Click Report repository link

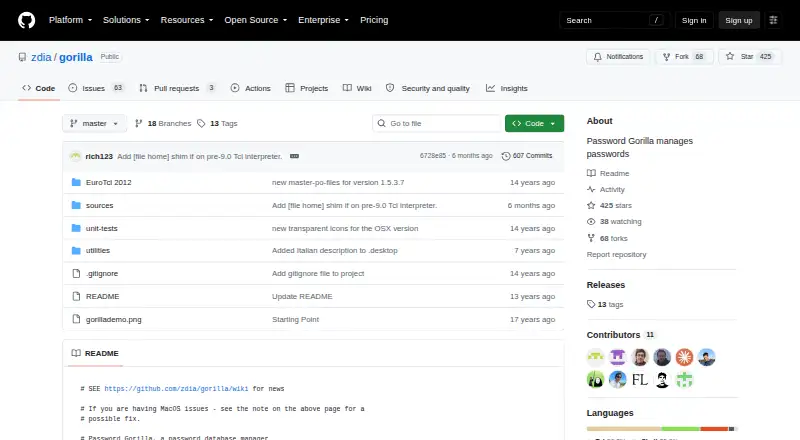616,254
